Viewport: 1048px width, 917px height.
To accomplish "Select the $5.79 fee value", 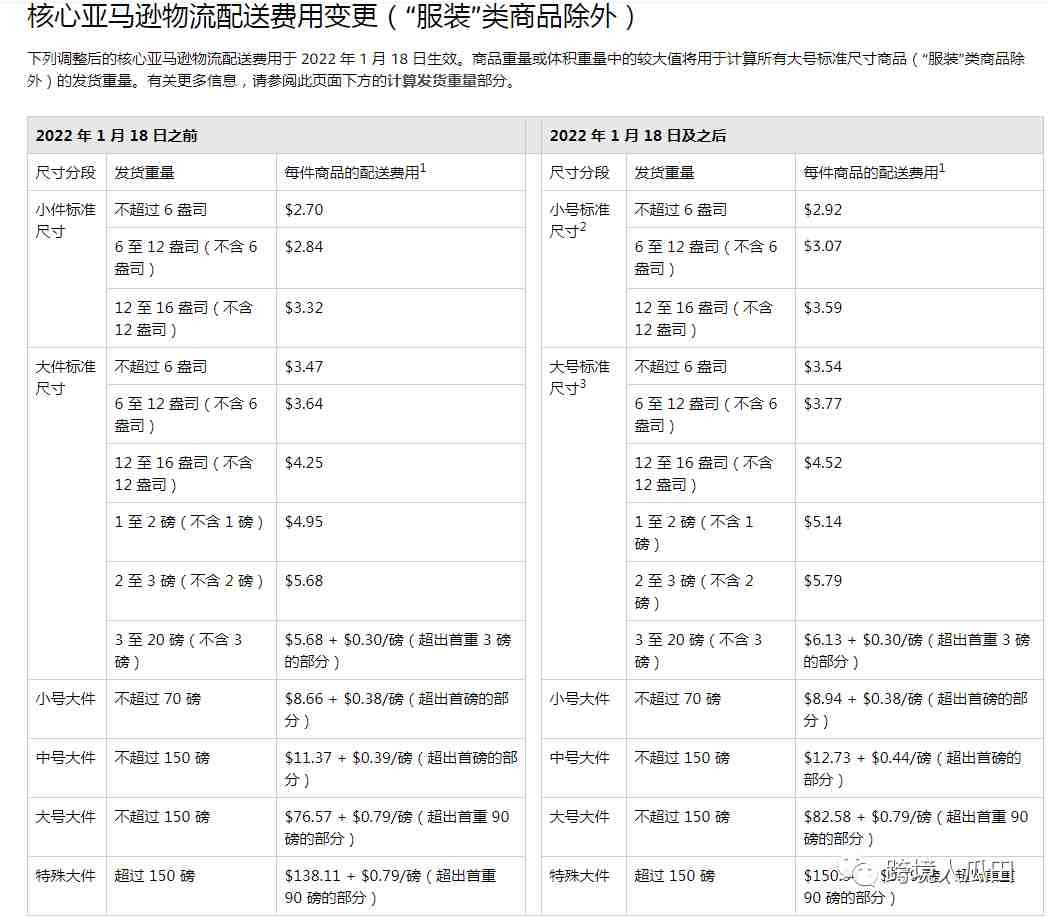I will (823, 580).
